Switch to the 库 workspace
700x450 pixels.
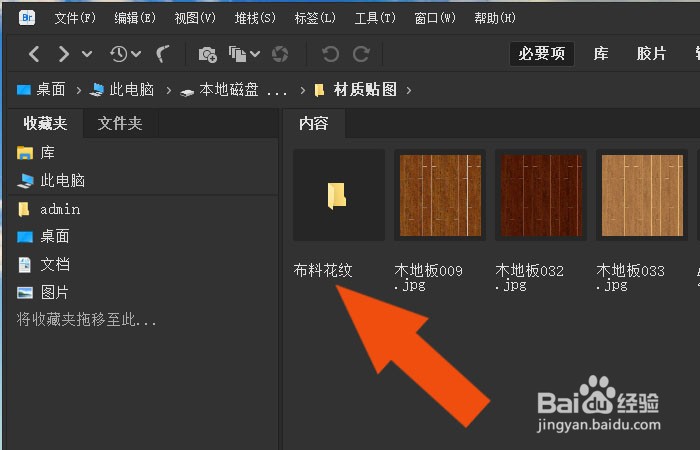[x=601, y=54]
